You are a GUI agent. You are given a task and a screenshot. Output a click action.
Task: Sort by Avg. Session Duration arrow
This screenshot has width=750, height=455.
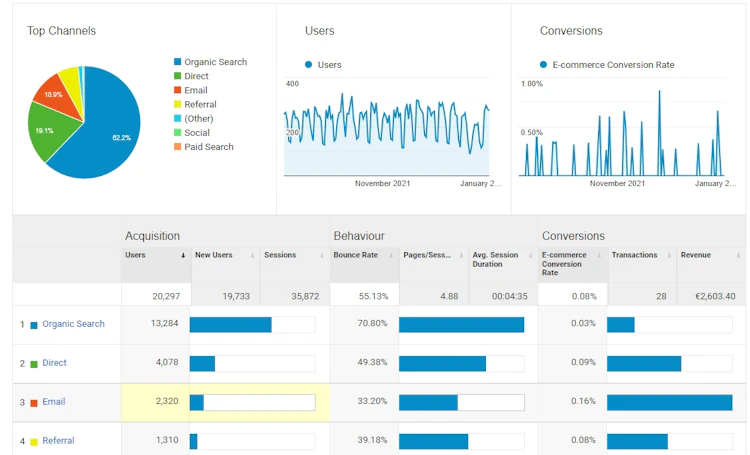click(x=530, y=255)
